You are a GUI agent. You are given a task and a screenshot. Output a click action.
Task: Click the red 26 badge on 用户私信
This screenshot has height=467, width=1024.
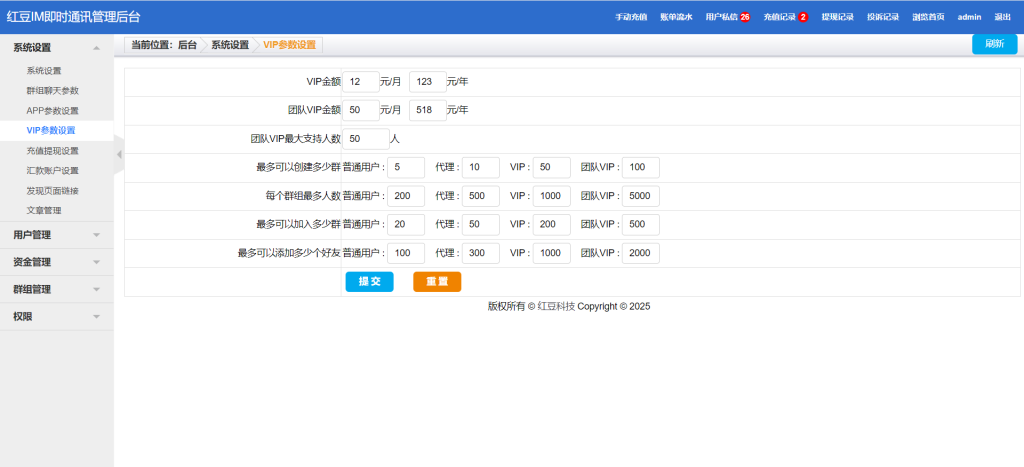click(x=745, y=17)
